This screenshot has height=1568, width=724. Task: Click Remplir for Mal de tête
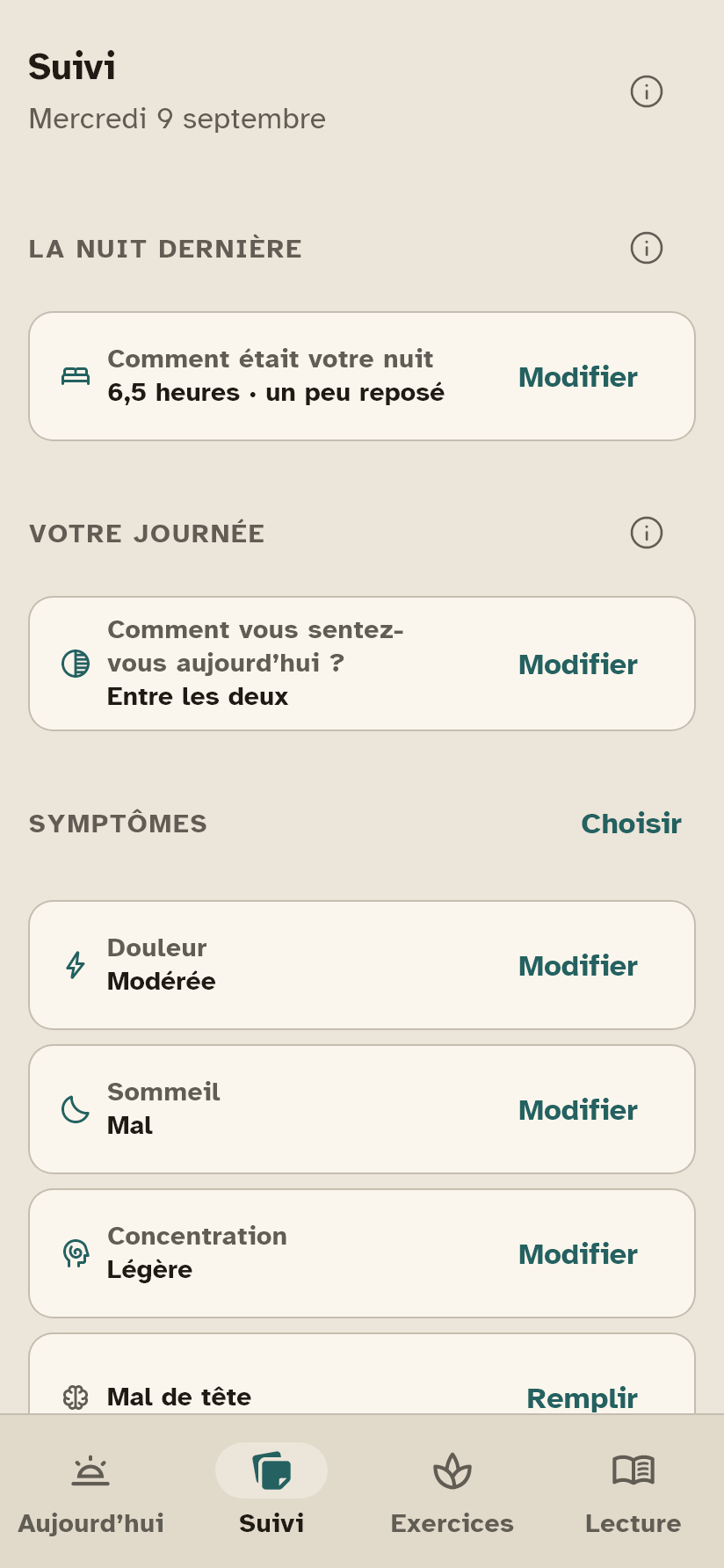coord(583,1397)
